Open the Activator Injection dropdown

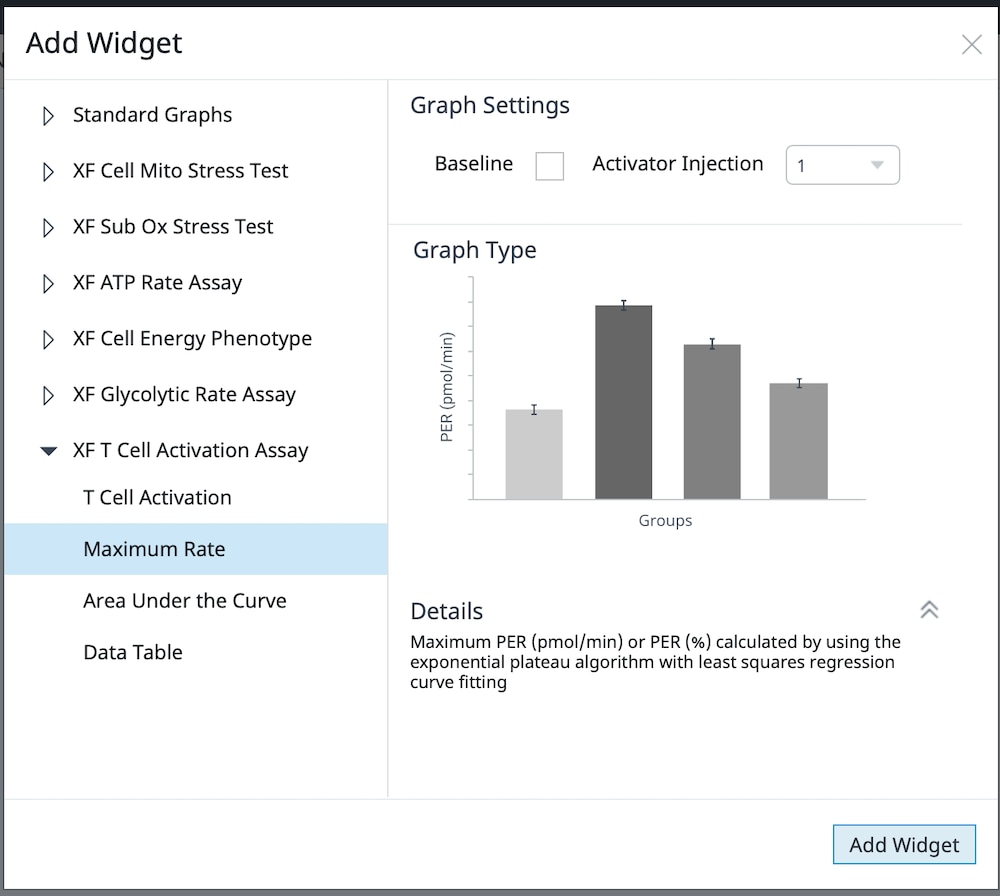pos(842,166)
